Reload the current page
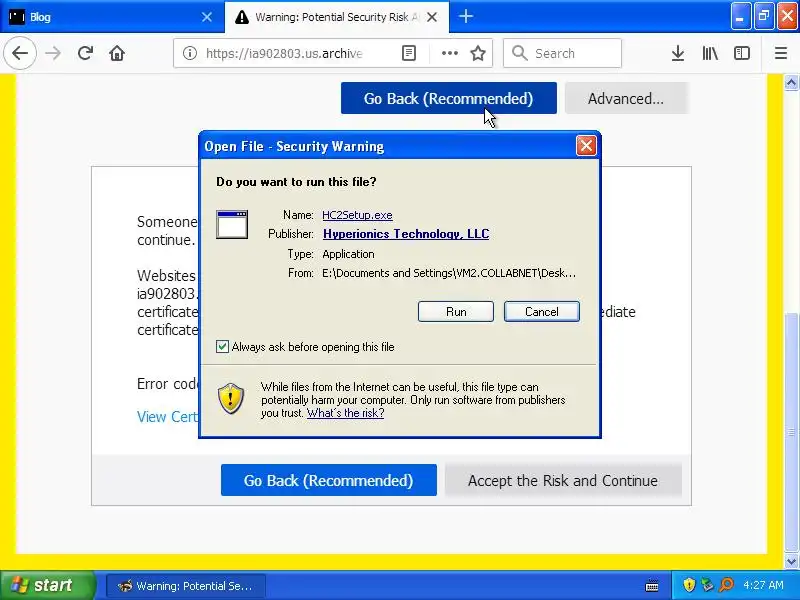Image resolution: width=800 pixels, height=600 pixels. tap(85, 53)
